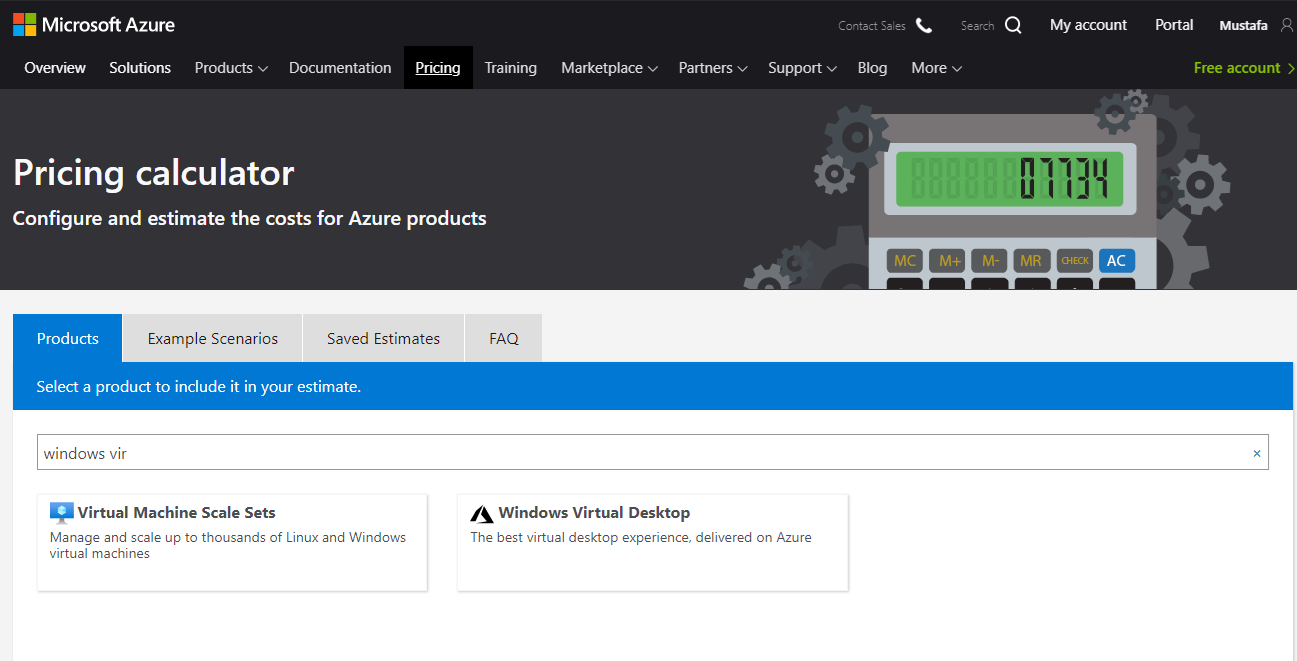Click the Microsoft Azure logo

click(x=94, y=25)
